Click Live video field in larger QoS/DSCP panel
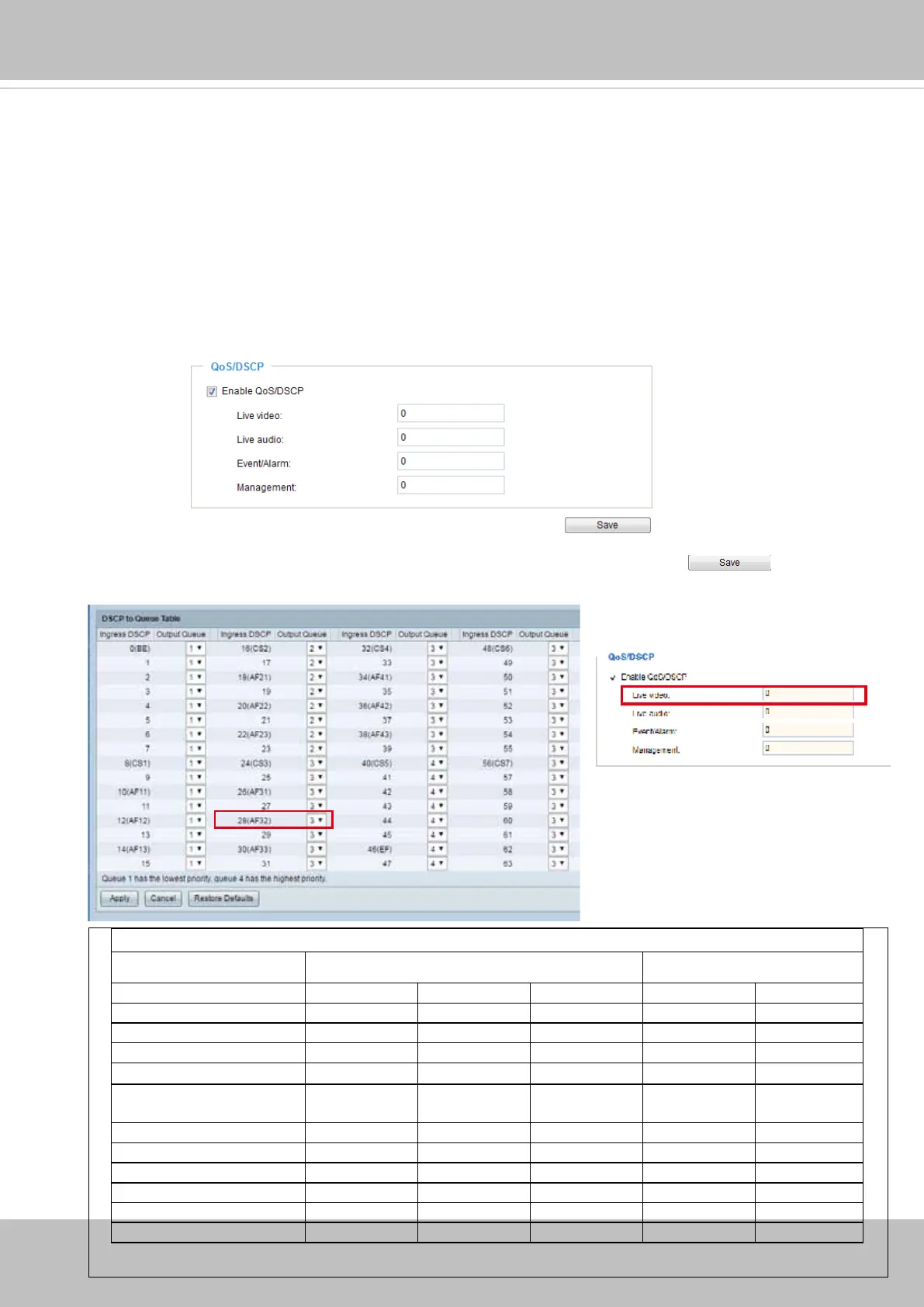 point(451,413)
